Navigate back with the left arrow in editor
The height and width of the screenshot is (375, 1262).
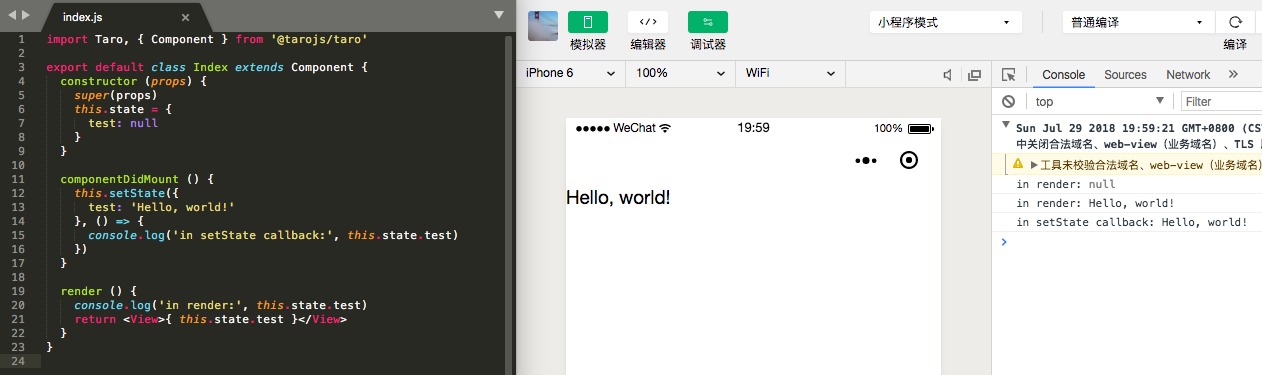[11, 15]
